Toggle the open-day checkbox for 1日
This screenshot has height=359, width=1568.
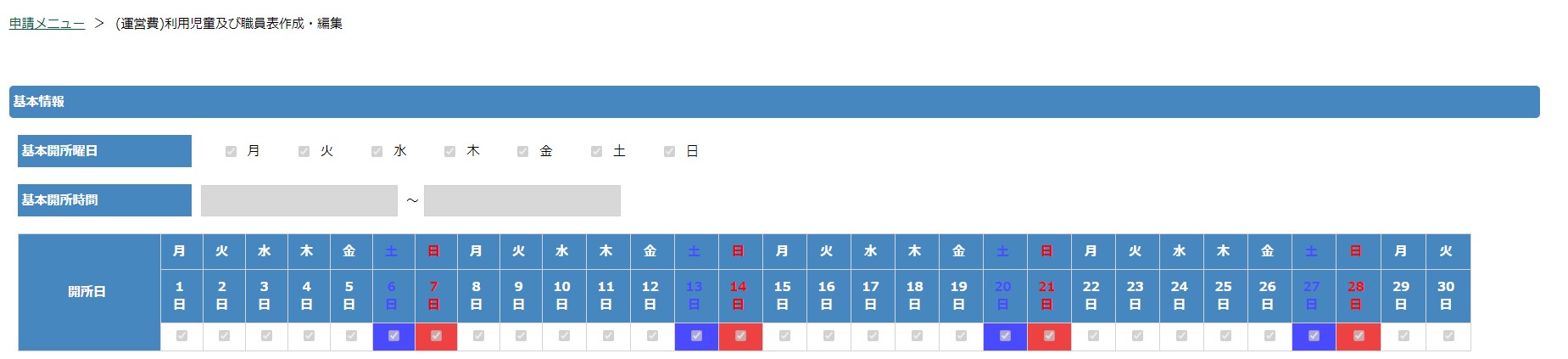coord(181,335)
